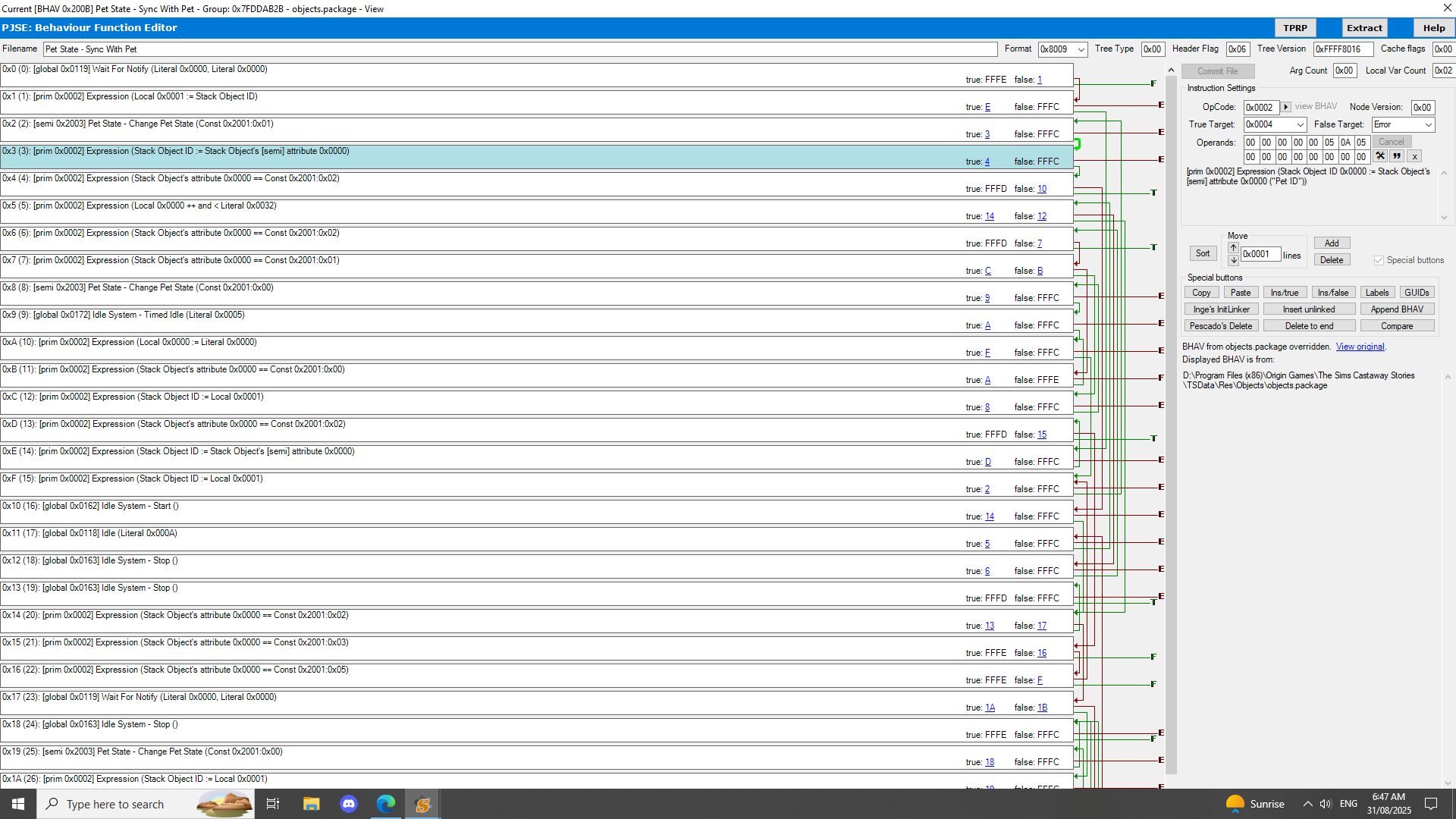
Task: Move selected line up with up arrow
Action: (1234, 248)
